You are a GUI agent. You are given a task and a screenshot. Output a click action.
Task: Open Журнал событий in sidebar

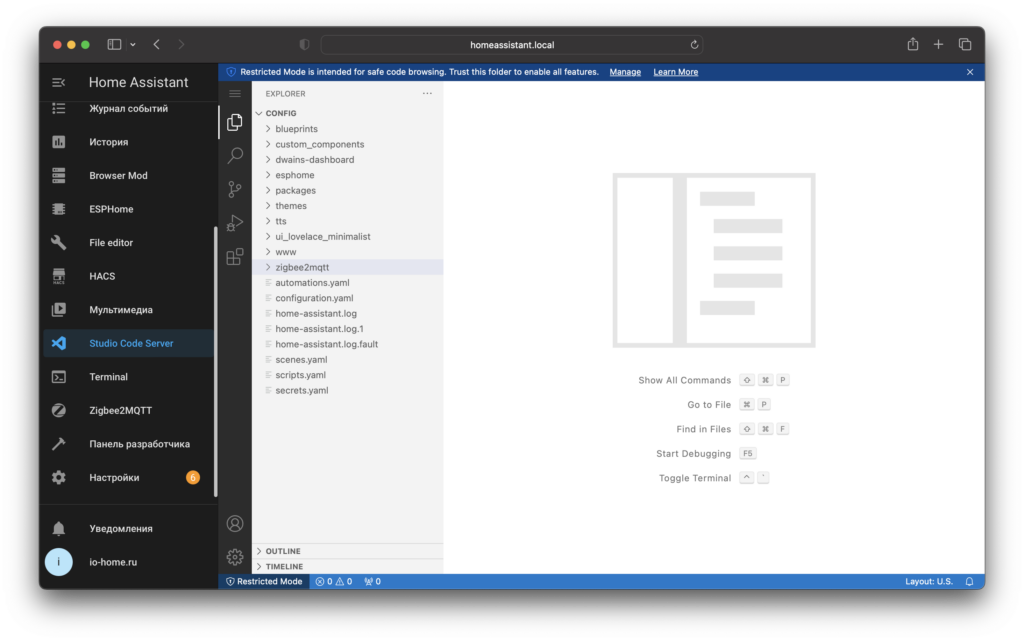click(129, 108)
